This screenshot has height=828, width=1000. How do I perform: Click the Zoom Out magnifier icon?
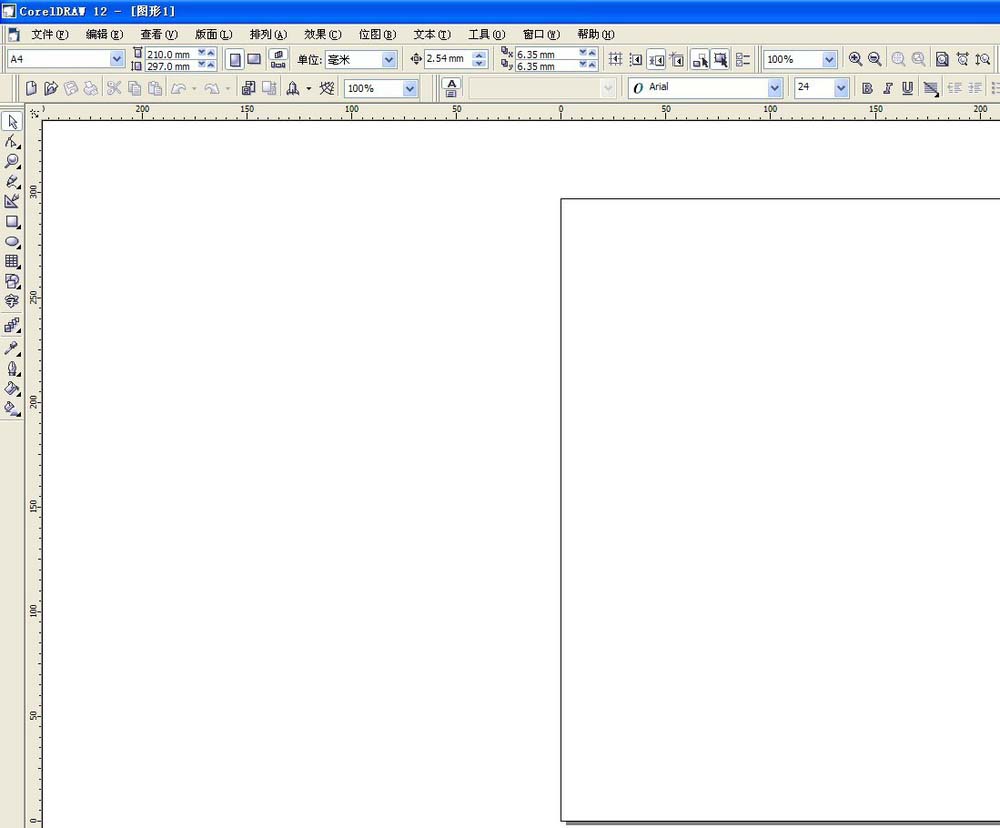coord(875,59)
